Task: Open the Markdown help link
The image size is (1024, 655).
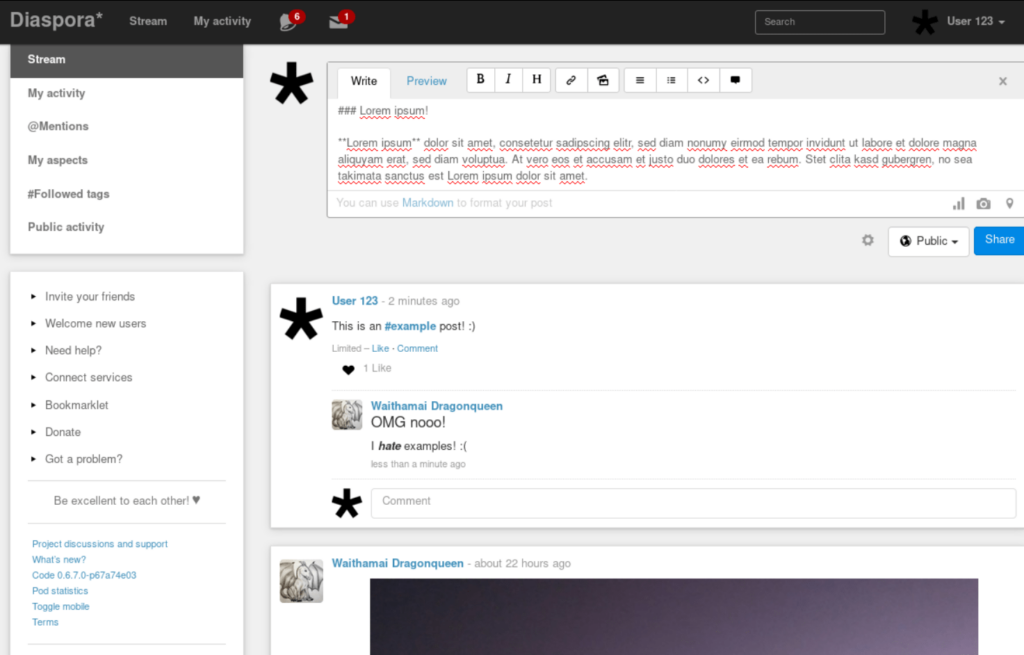Action: (427, 203)
